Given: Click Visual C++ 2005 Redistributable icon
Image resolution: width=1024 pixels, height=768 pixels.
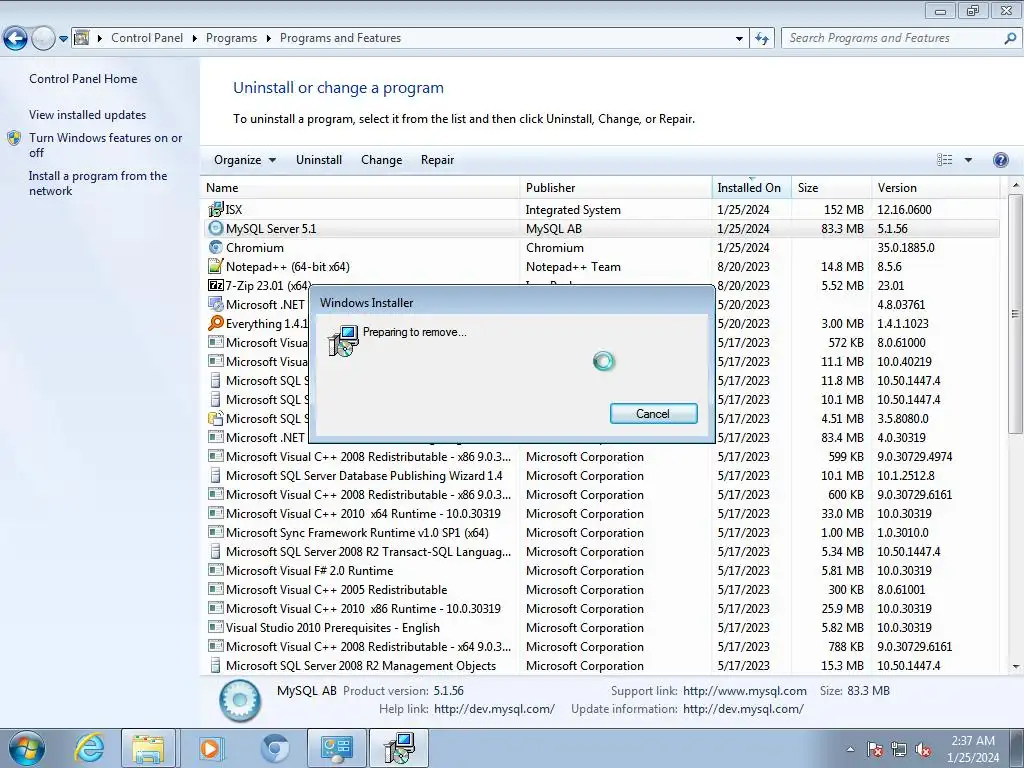Looking at the screenshot, I should pyautogui.click(x=216, y=589).
